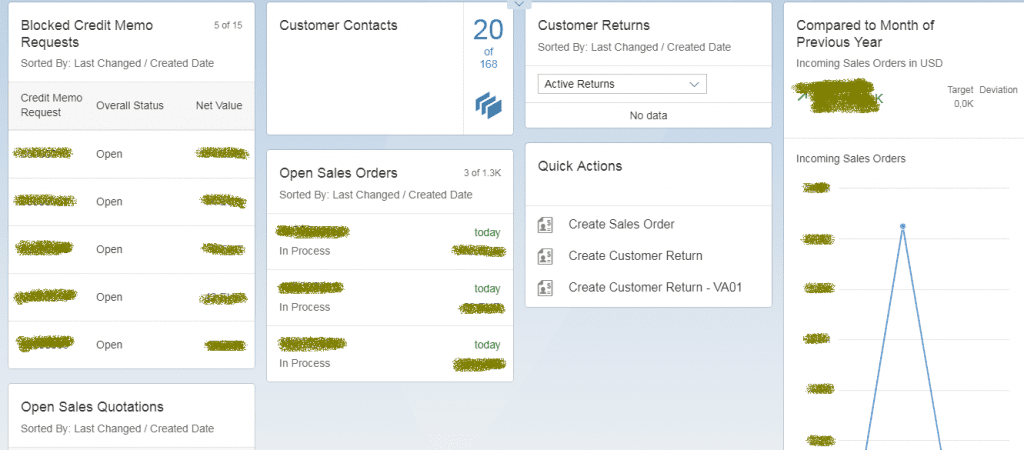Open Compared to Month of Previous Year card

[x=865, y=33]
